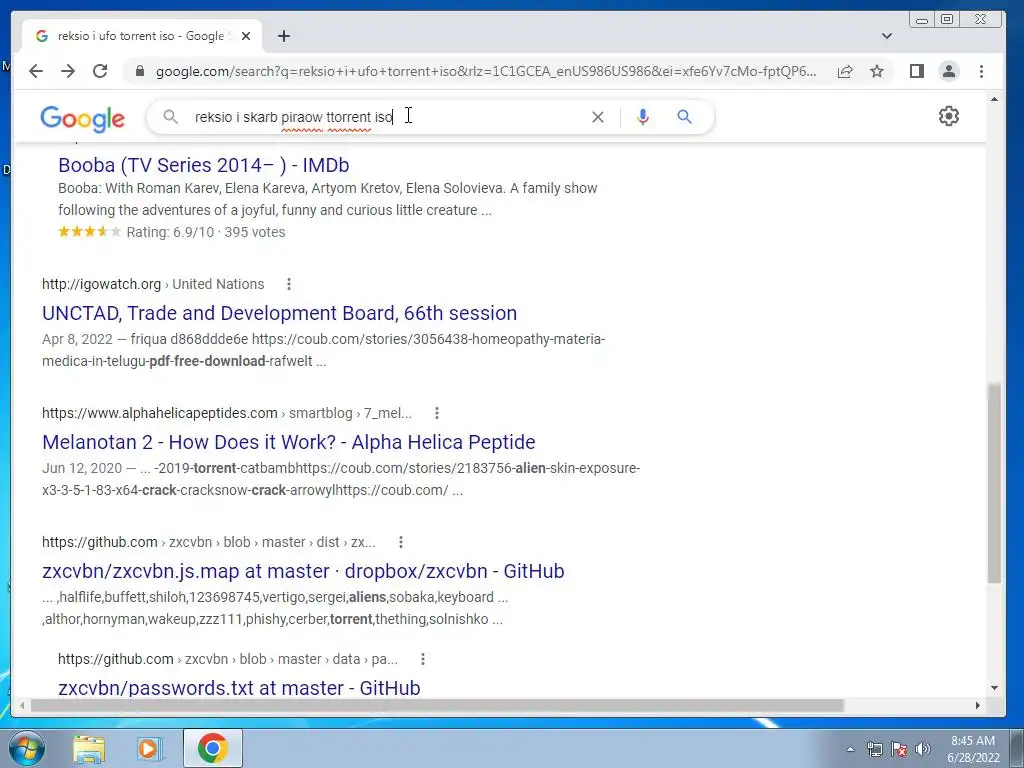This screenshot has width=1024, height=768.
Task: Open the volume speaker icon
Action: pos(923,749)
